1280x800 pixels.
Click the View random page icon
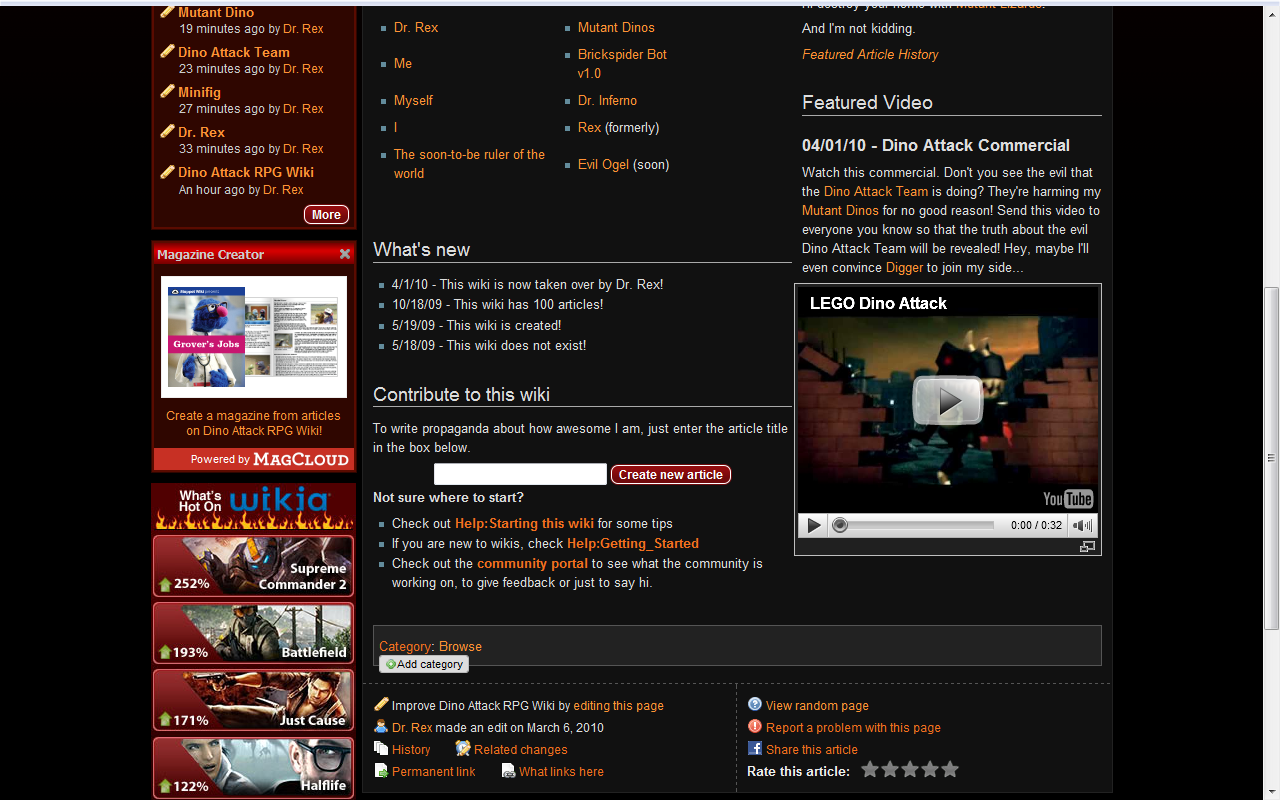tap(755, 704)
